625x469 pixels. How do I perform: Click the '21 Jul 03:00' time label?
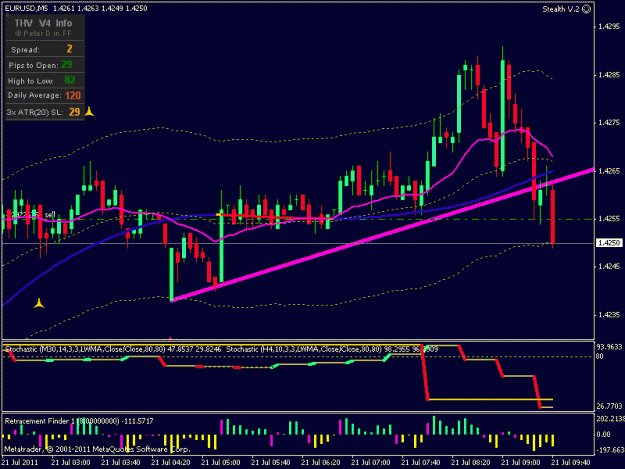71,463
